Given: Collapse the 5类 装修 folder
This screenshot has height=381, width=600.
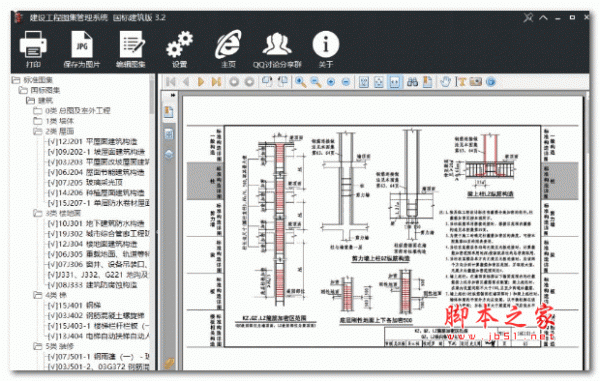Looking at the screenshot, I should [38, 346].
